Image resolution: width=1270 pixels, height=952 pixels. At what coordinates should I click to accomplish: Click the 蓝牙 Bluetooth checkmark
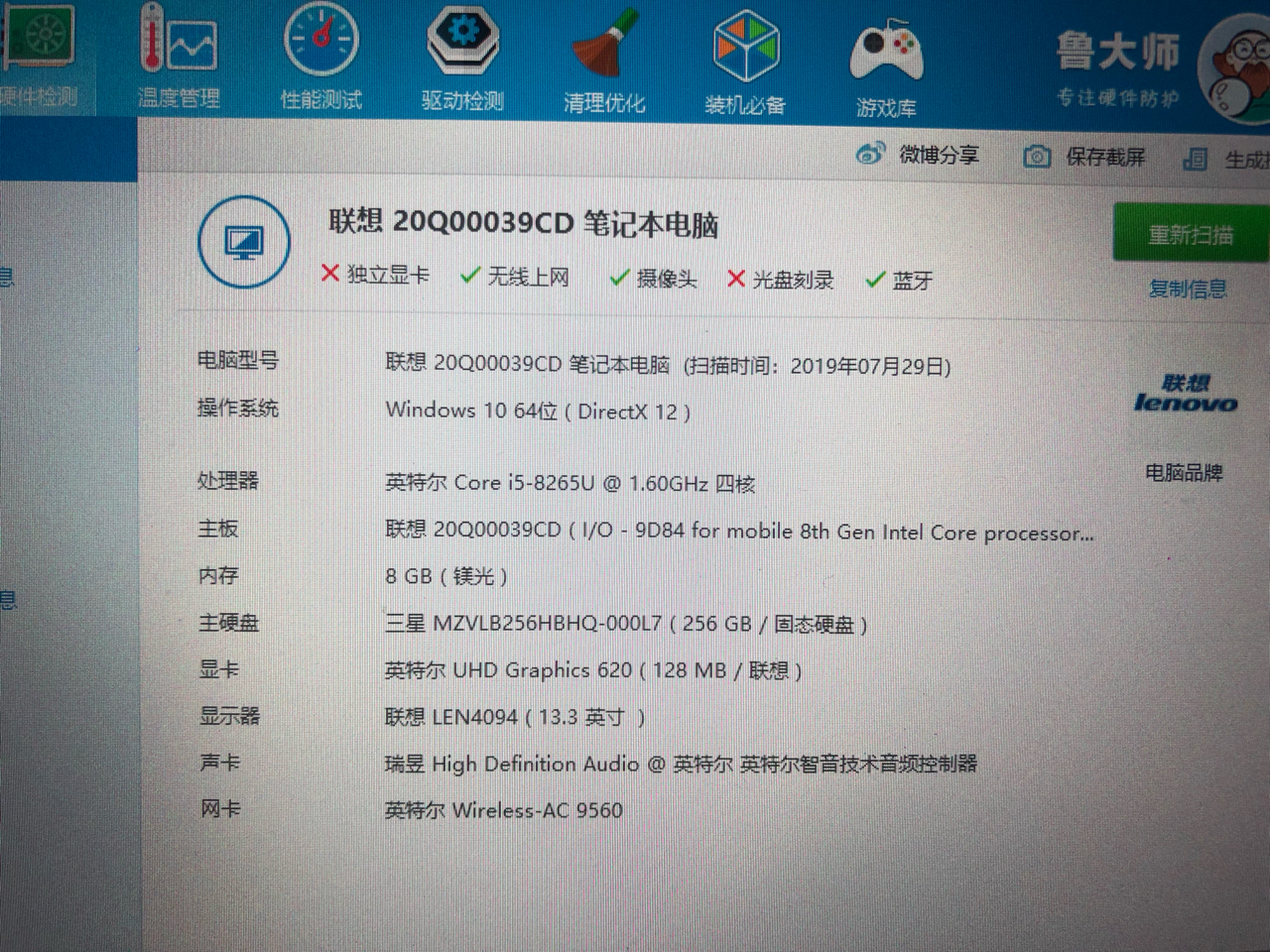(x=874, y=280)
